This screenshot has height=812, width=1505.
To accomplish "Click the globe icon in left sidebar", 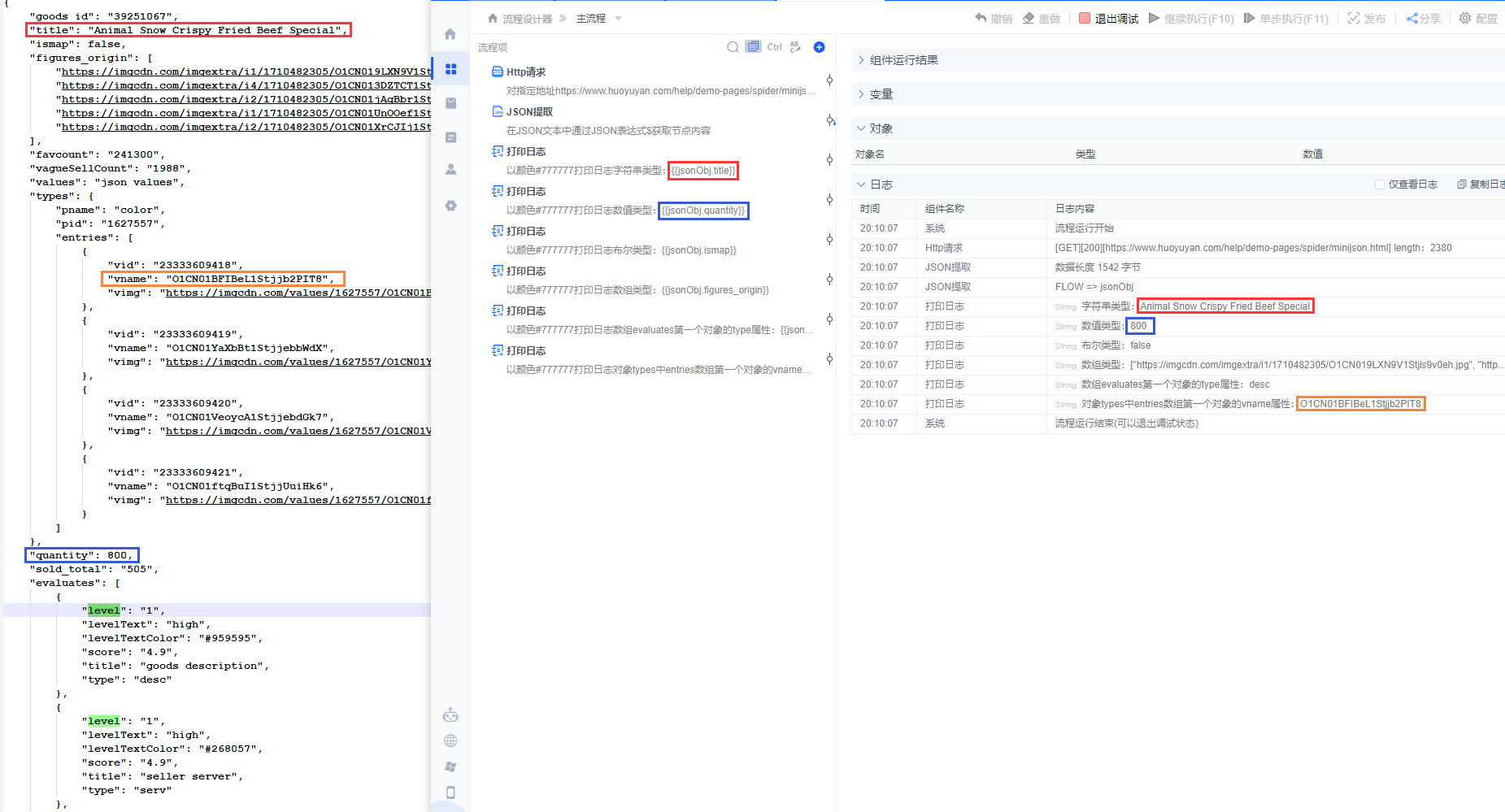I will (450, 740).
